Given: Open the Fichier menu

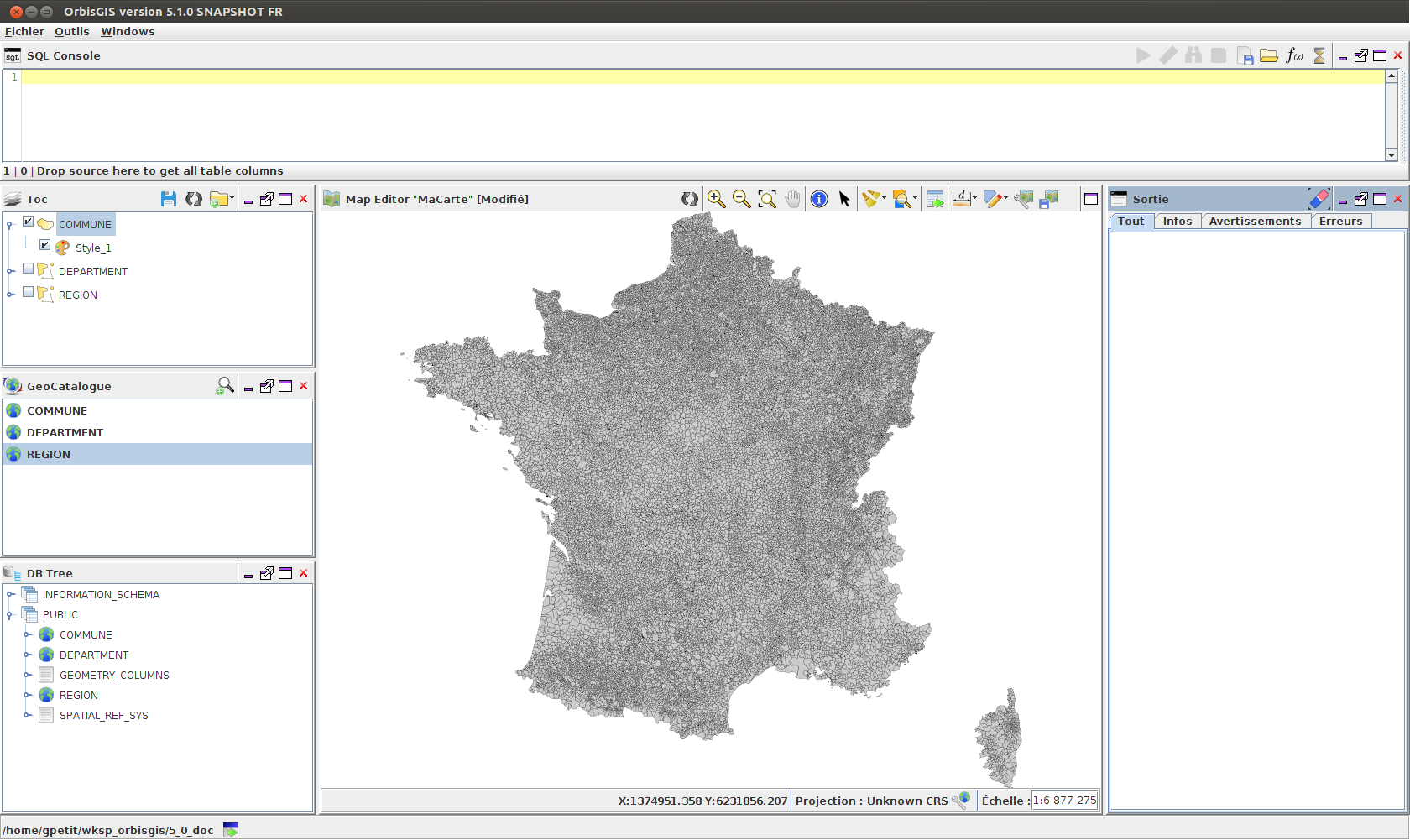Looking at the screenshot, I should pos(24,31).
